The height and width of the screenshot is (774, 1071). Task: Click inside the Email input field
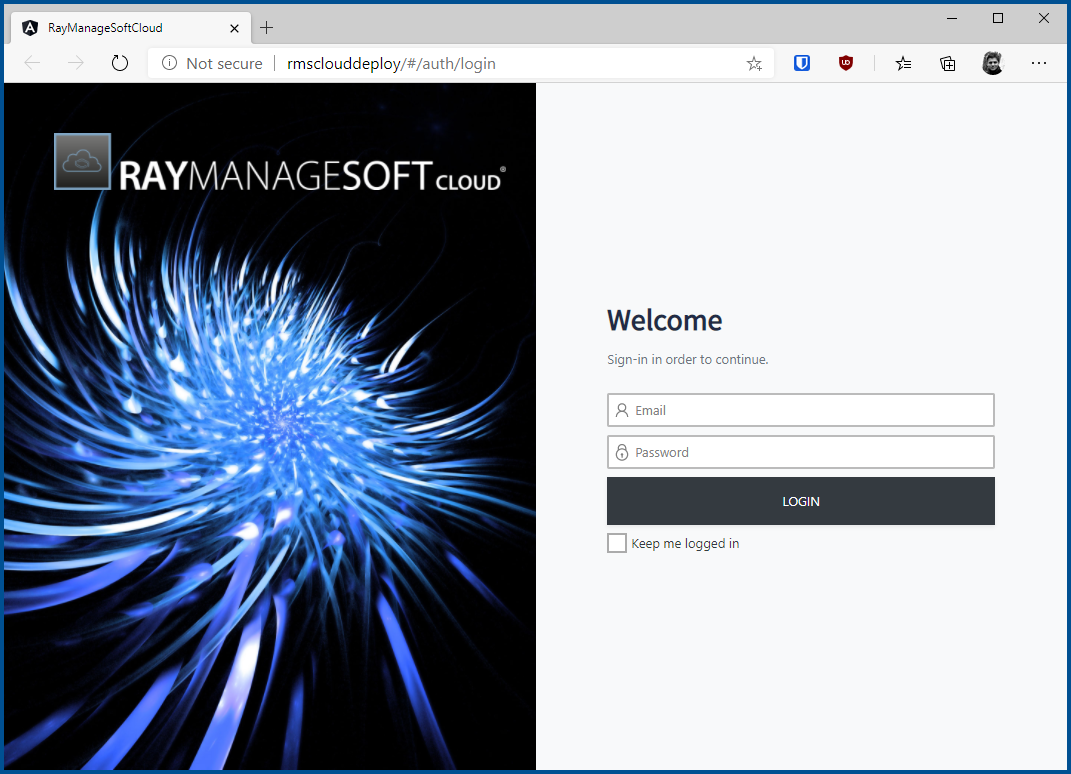point(800,410)
